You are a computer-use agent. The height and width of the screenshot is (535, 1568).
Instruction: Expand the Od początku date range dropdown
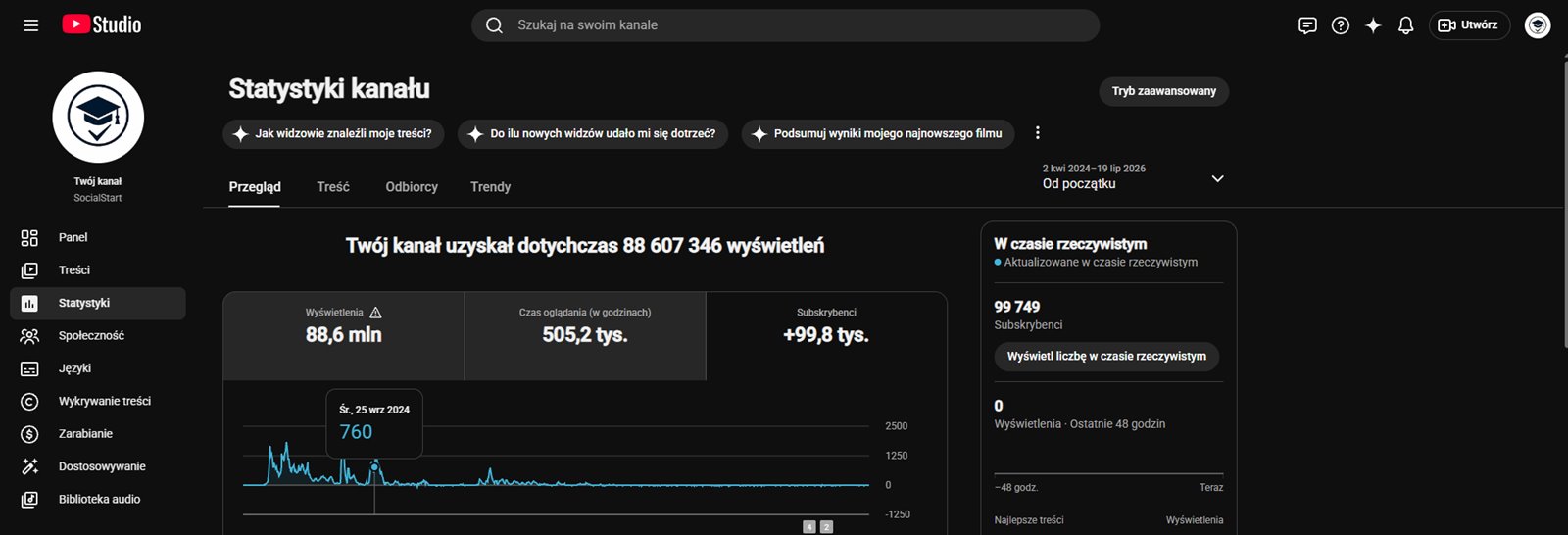point(1134,177)
